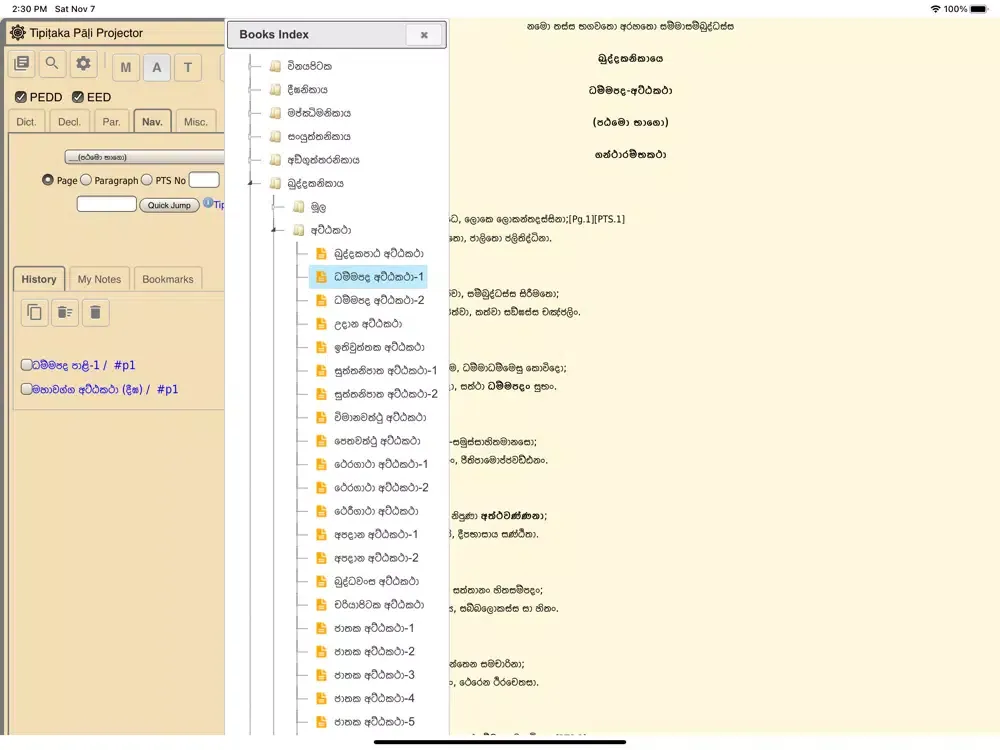
Task: Select the Page radio button
Action: coord(47,180)
